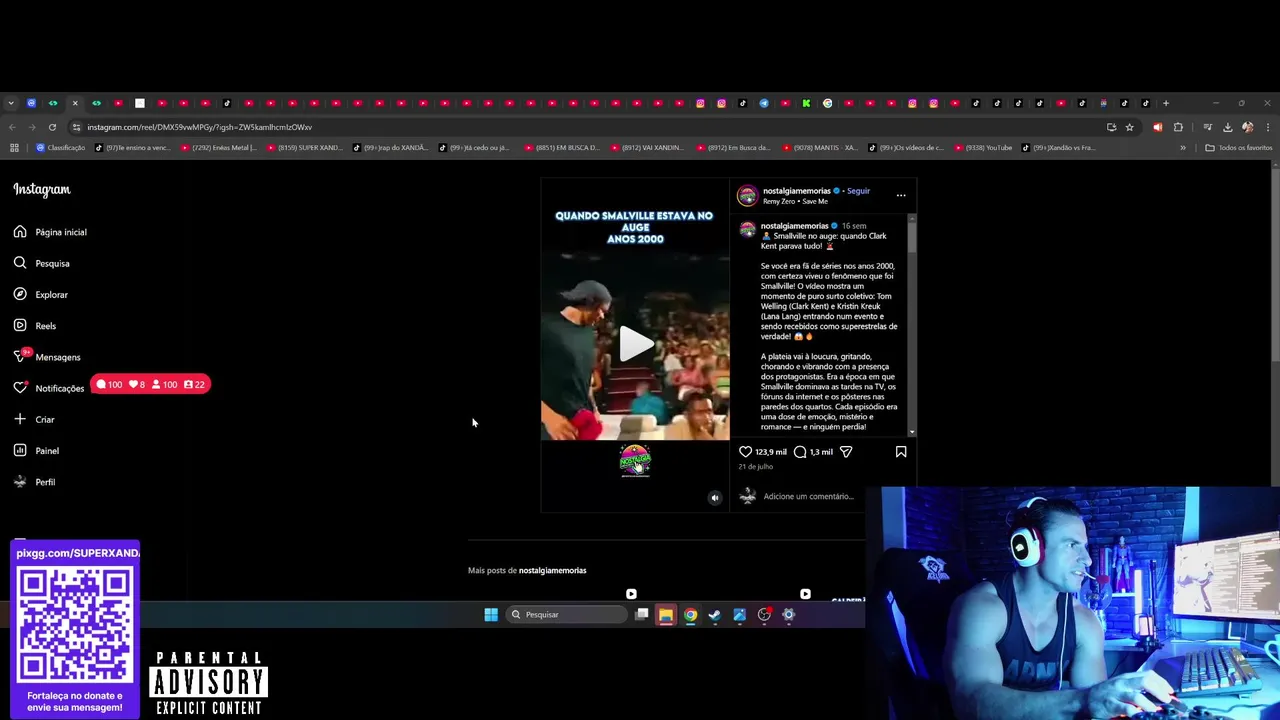Viewport: 1280px width, 720px height.
Task: Switch to the Telegram browser tab
Action: 764,103
